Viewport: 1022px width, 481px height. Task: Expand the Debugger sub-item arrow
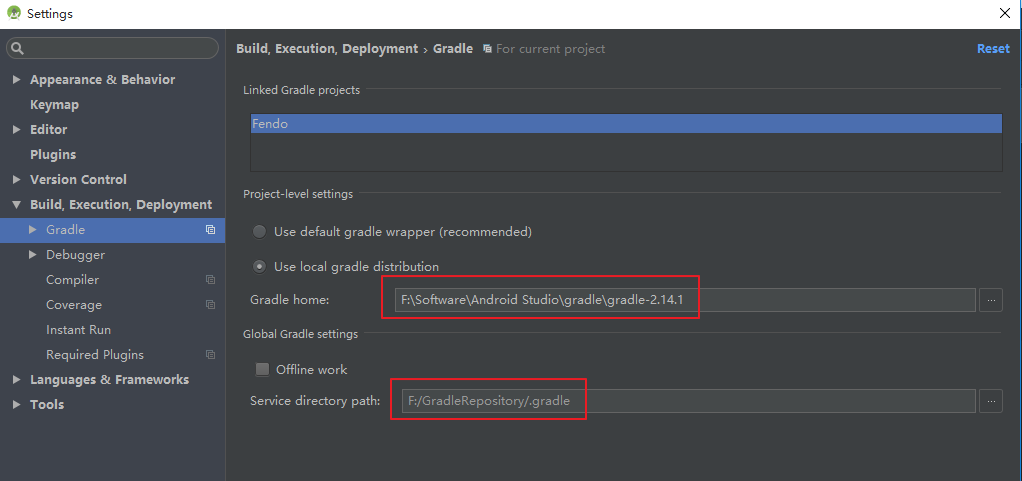(33, 255)
